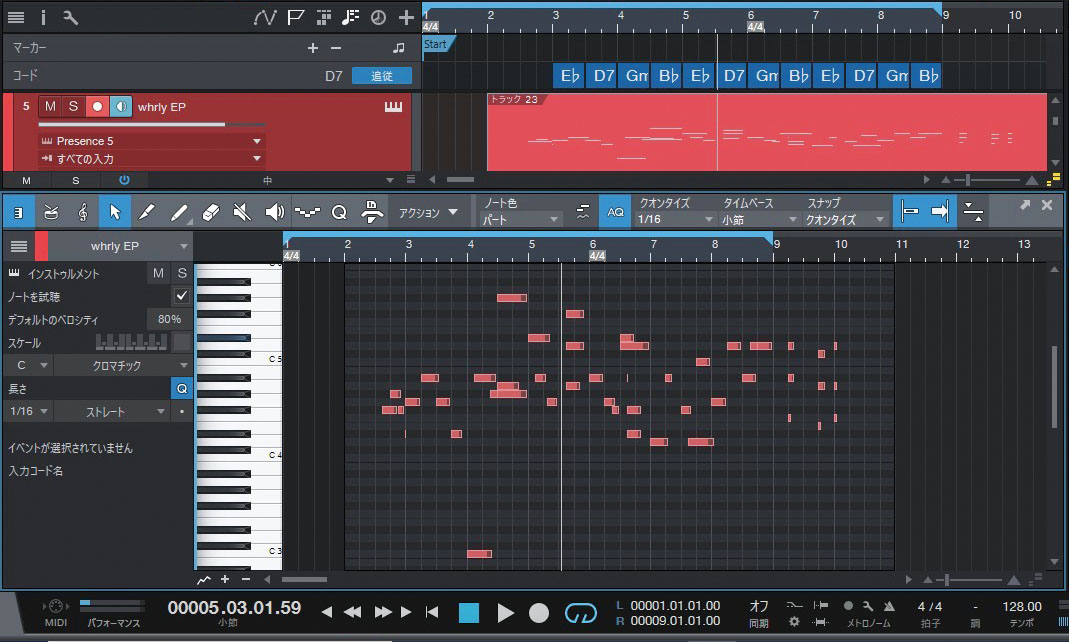The image size is (1069, 642).
Task: Open the transport gear settings icon
Action: pyautogui.click(x=794, y=622)
